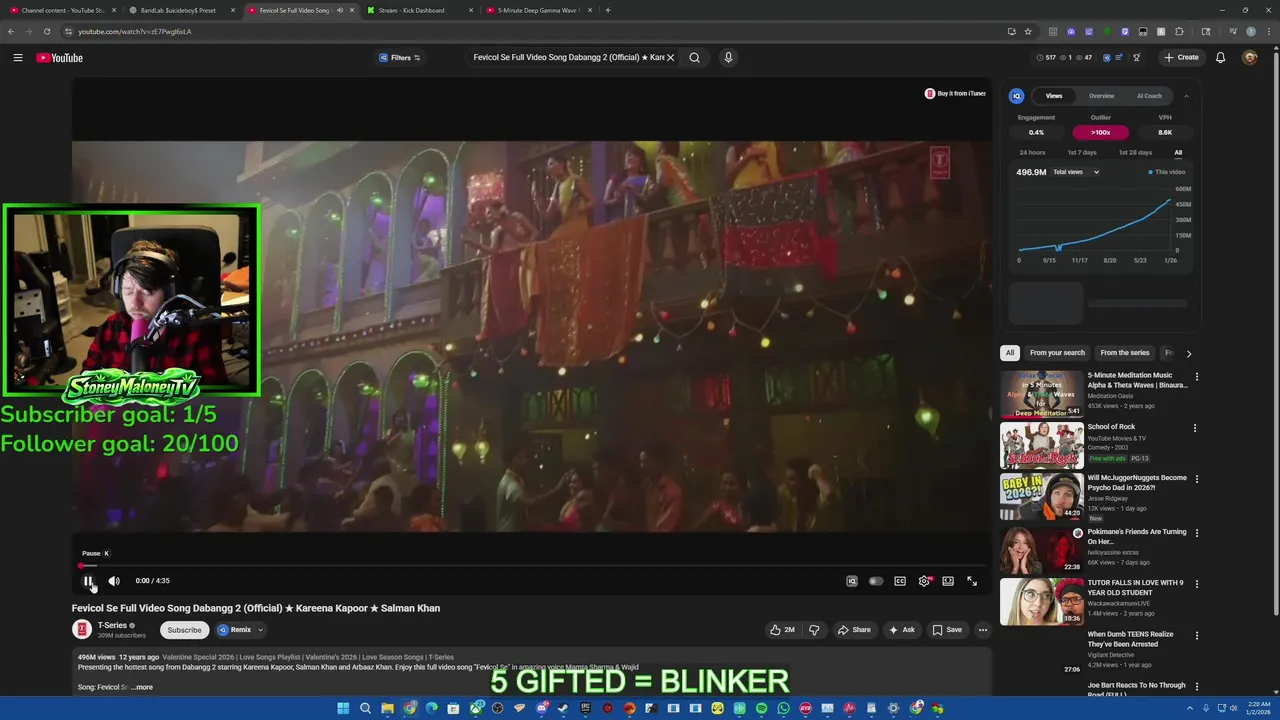The image size is (1280, 720).
Task: Switch to theater mode
Action: point(948,581)
